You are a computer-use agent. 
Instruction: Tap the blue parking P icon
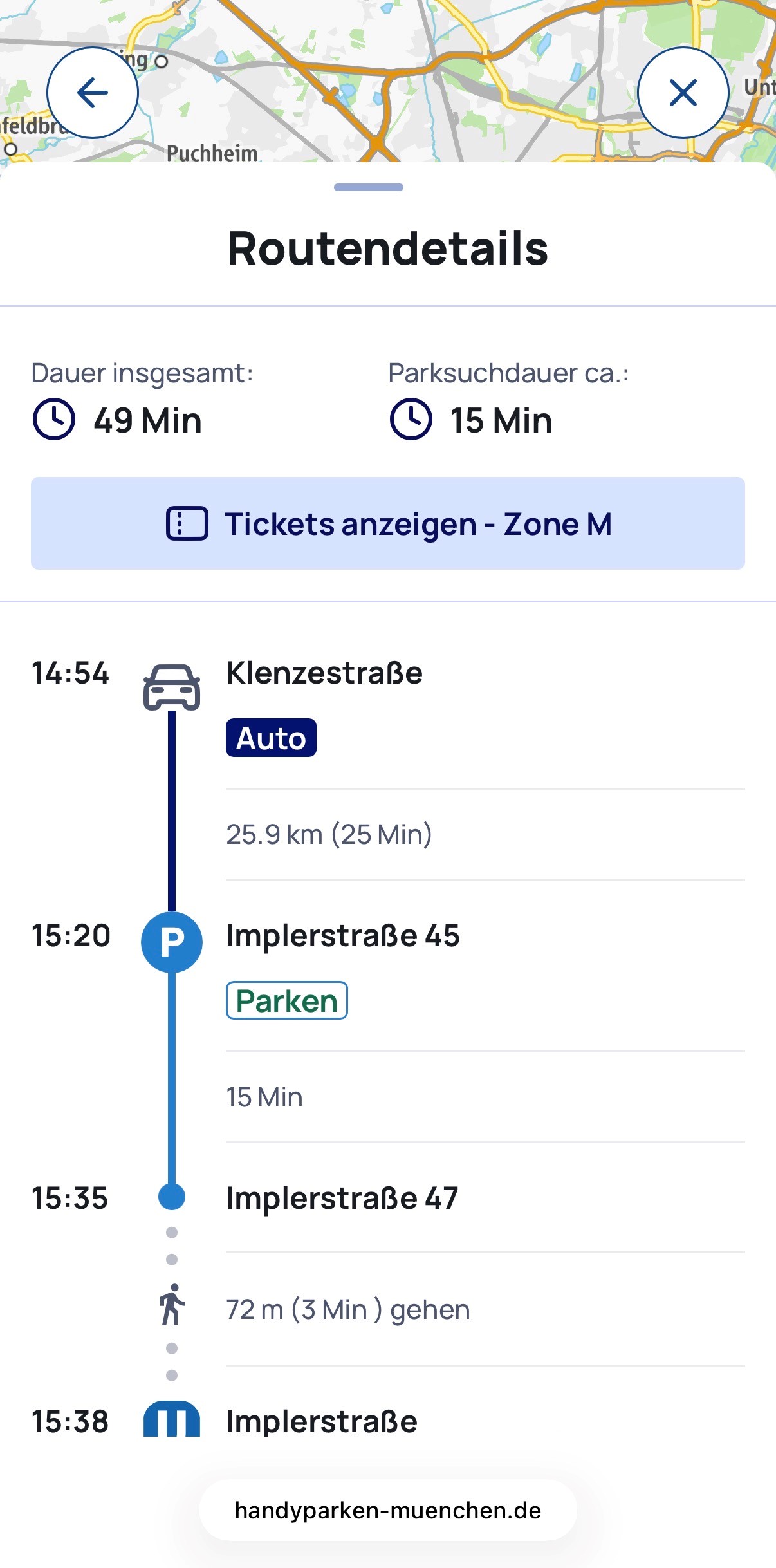click(x=172, y=942)
